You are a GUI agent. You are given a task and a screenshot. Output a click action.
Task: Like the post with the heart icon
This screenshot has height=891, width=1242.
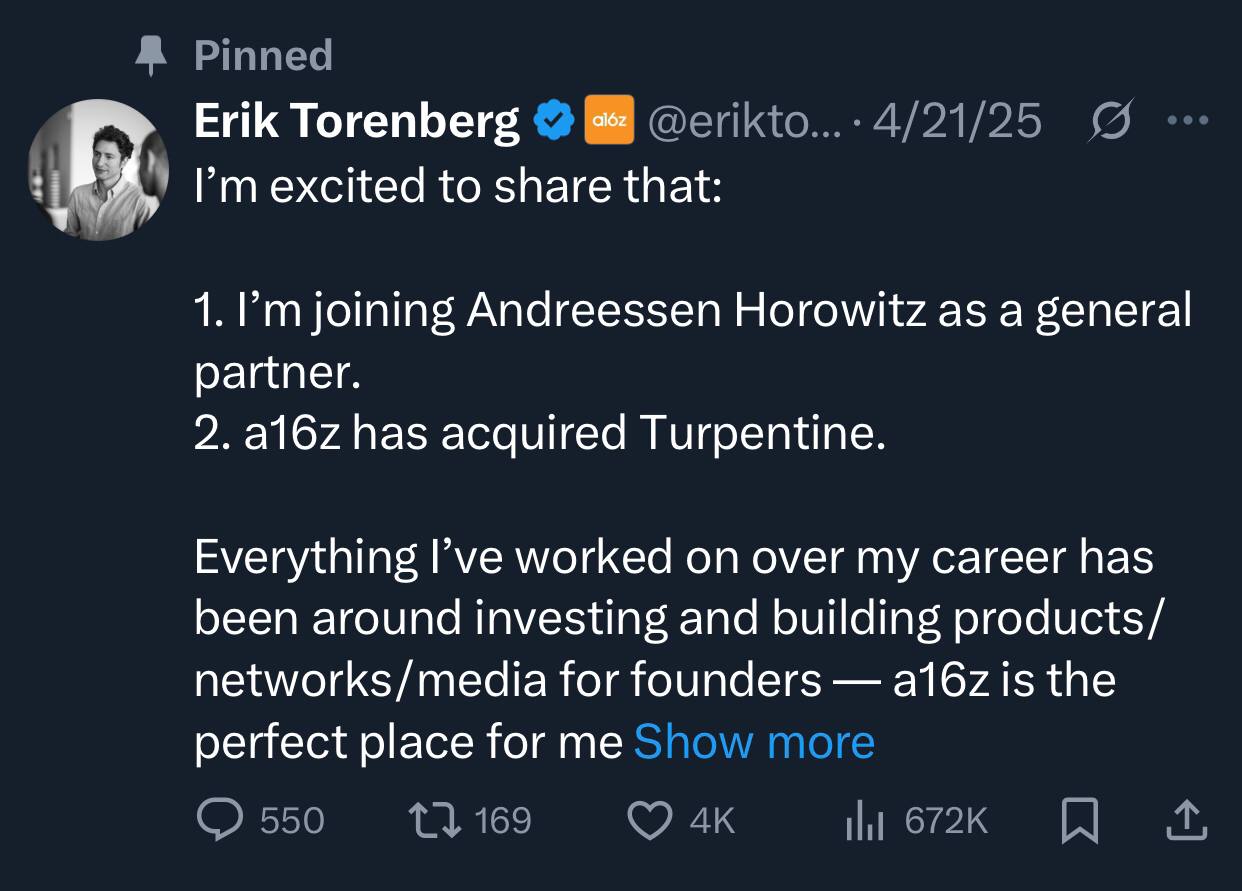pos(650,820)
